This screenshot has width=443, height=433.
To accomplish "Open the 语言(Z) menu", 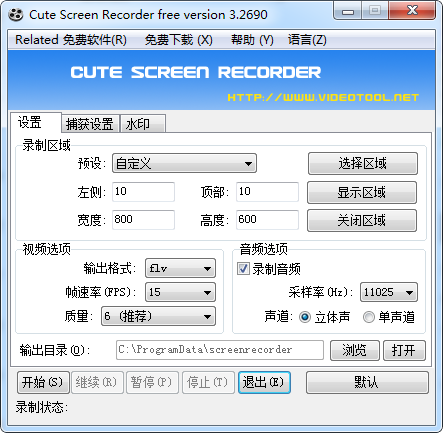I will click(307, 40).
